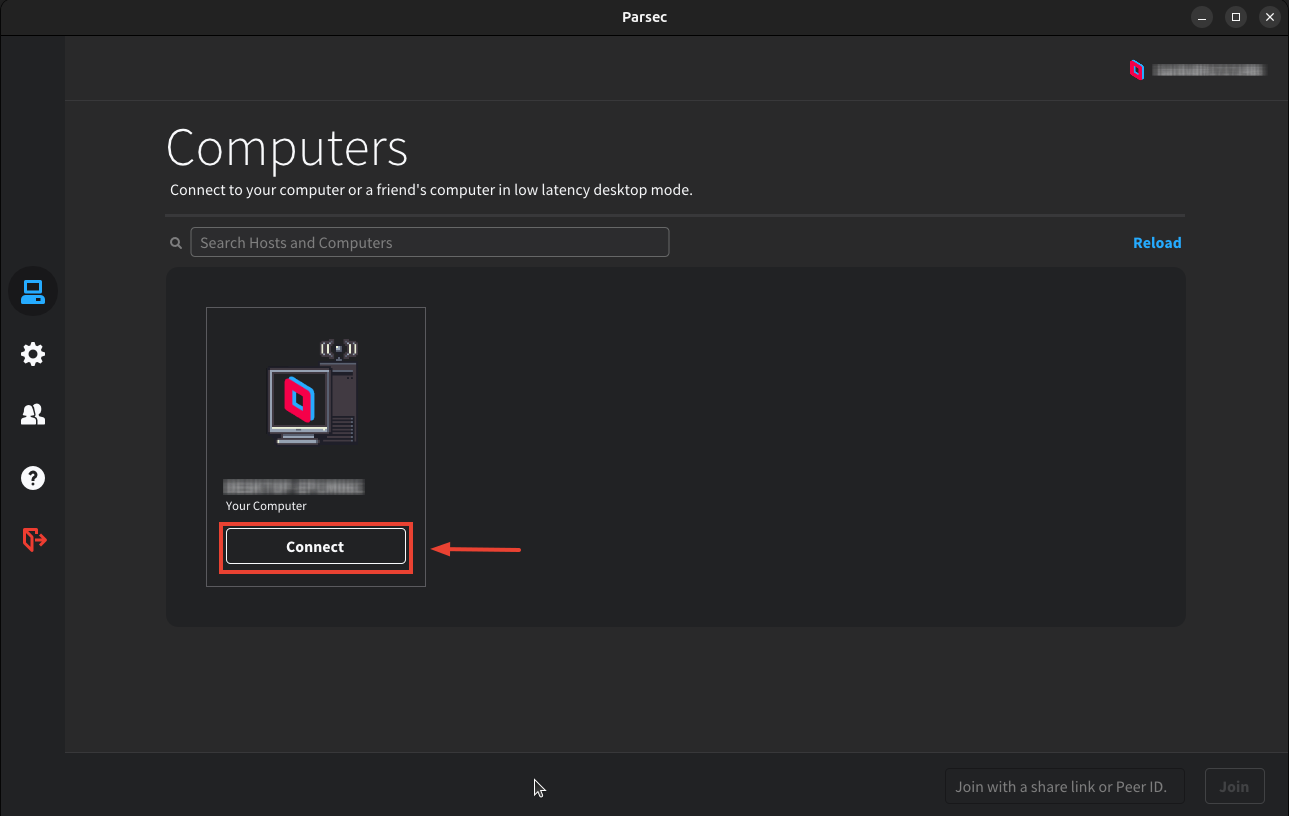Viewport: 1289px width, 816px height.
Task: Click the "Your Computer" label
Action: click(266, 506)
